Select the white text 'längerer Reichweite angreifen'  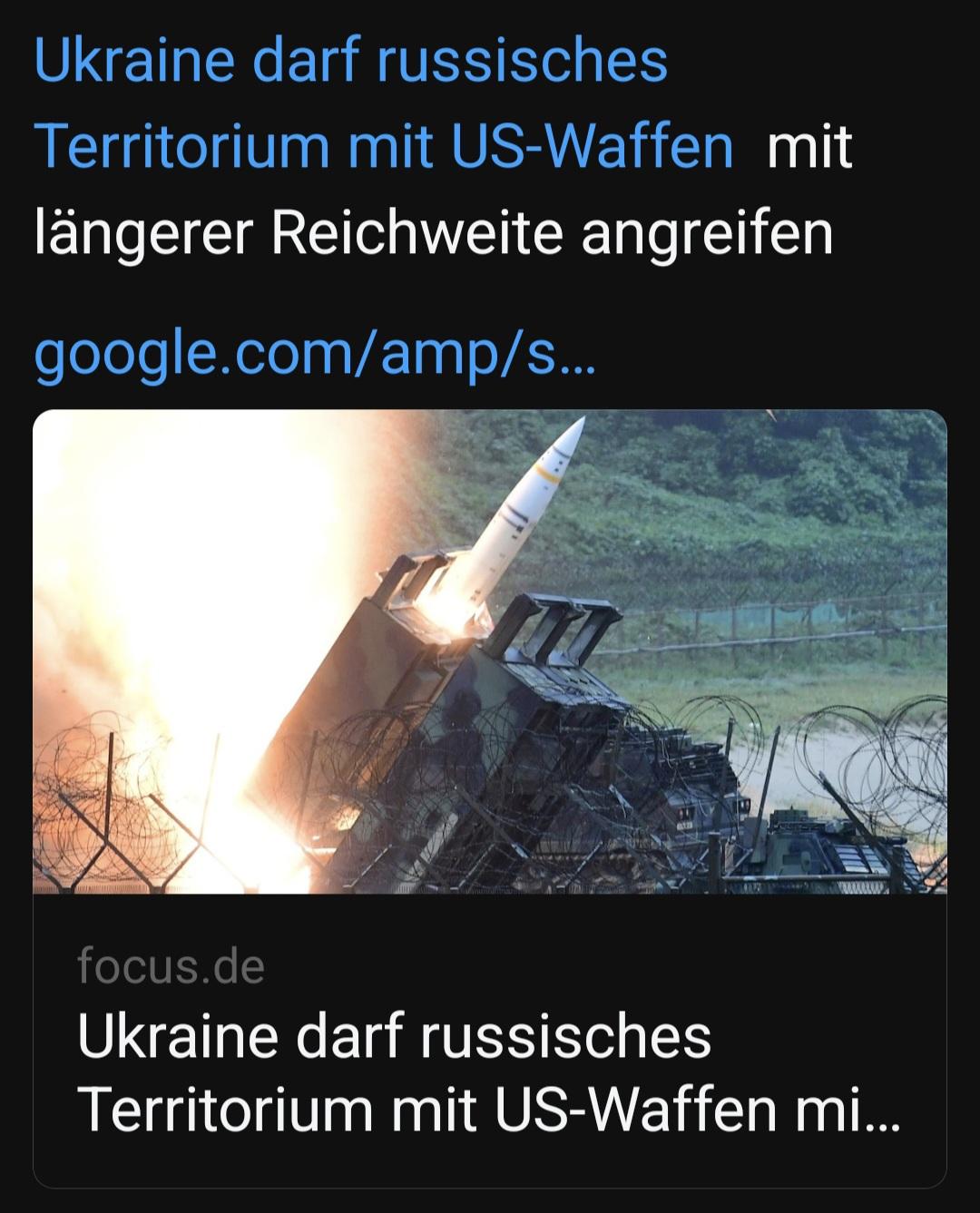pos(434,234)
